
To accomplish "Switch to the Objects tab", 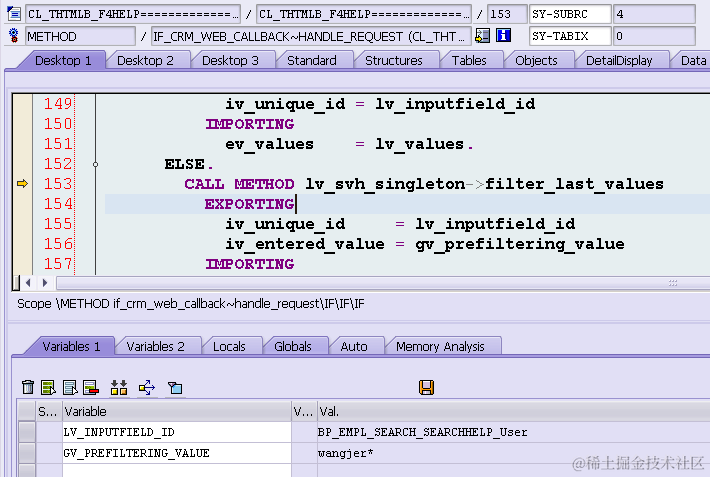I will tap(536, 60).
